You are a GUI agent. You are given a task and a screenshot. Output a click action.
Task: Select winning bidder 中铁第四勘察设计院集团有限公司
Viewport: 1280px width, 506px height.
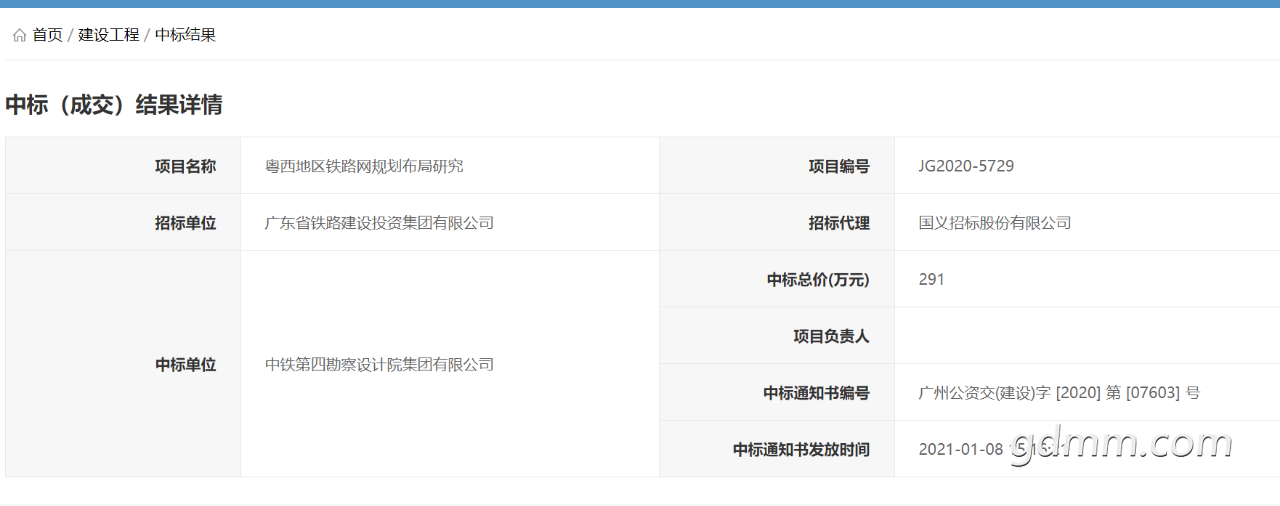[x=379, y=365]
